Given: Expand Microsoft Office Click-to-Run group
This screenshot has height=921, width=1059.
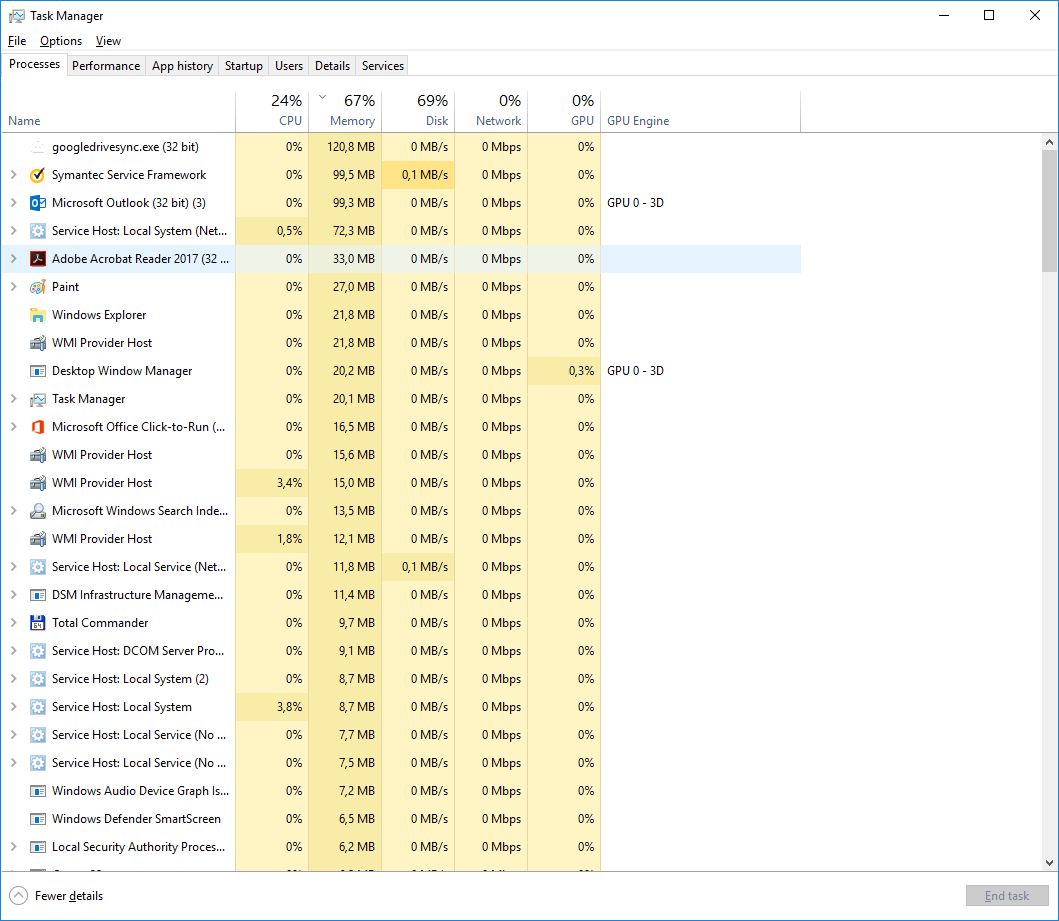Looking at the screenshot, I should coord(14,427).
